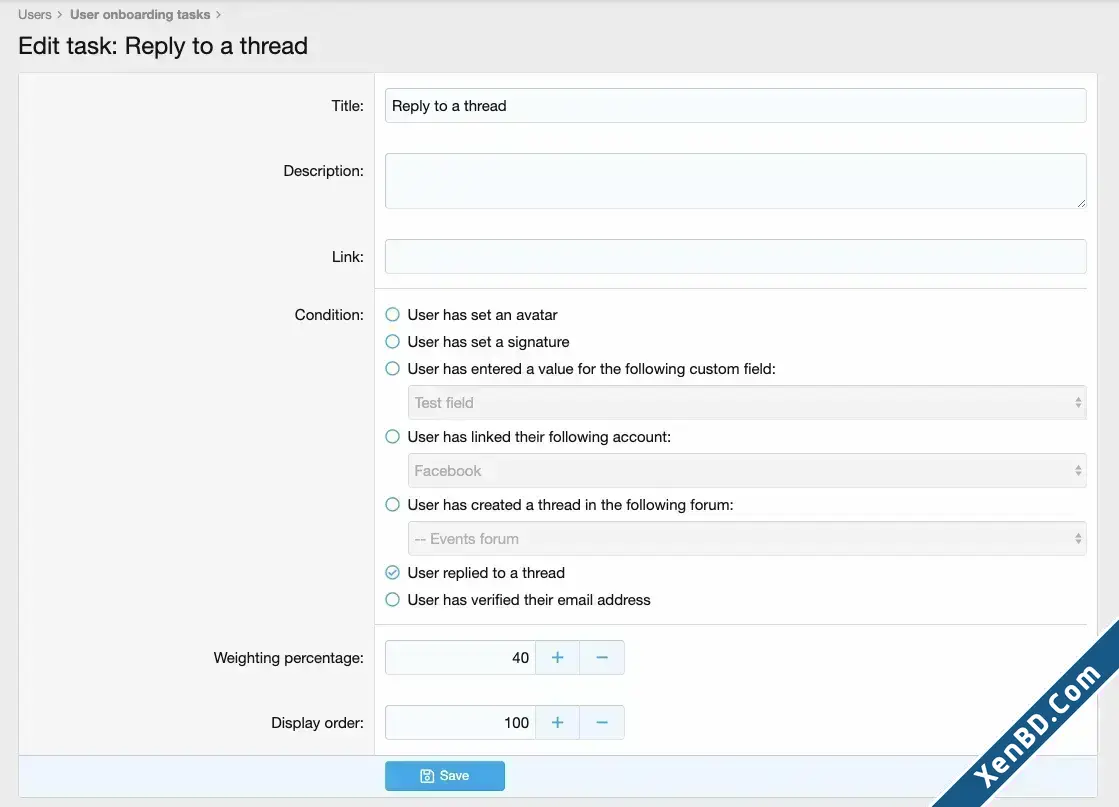The image size is (1119, 807).
Task: Click the 'Description:' label
Action: [323, 171]
